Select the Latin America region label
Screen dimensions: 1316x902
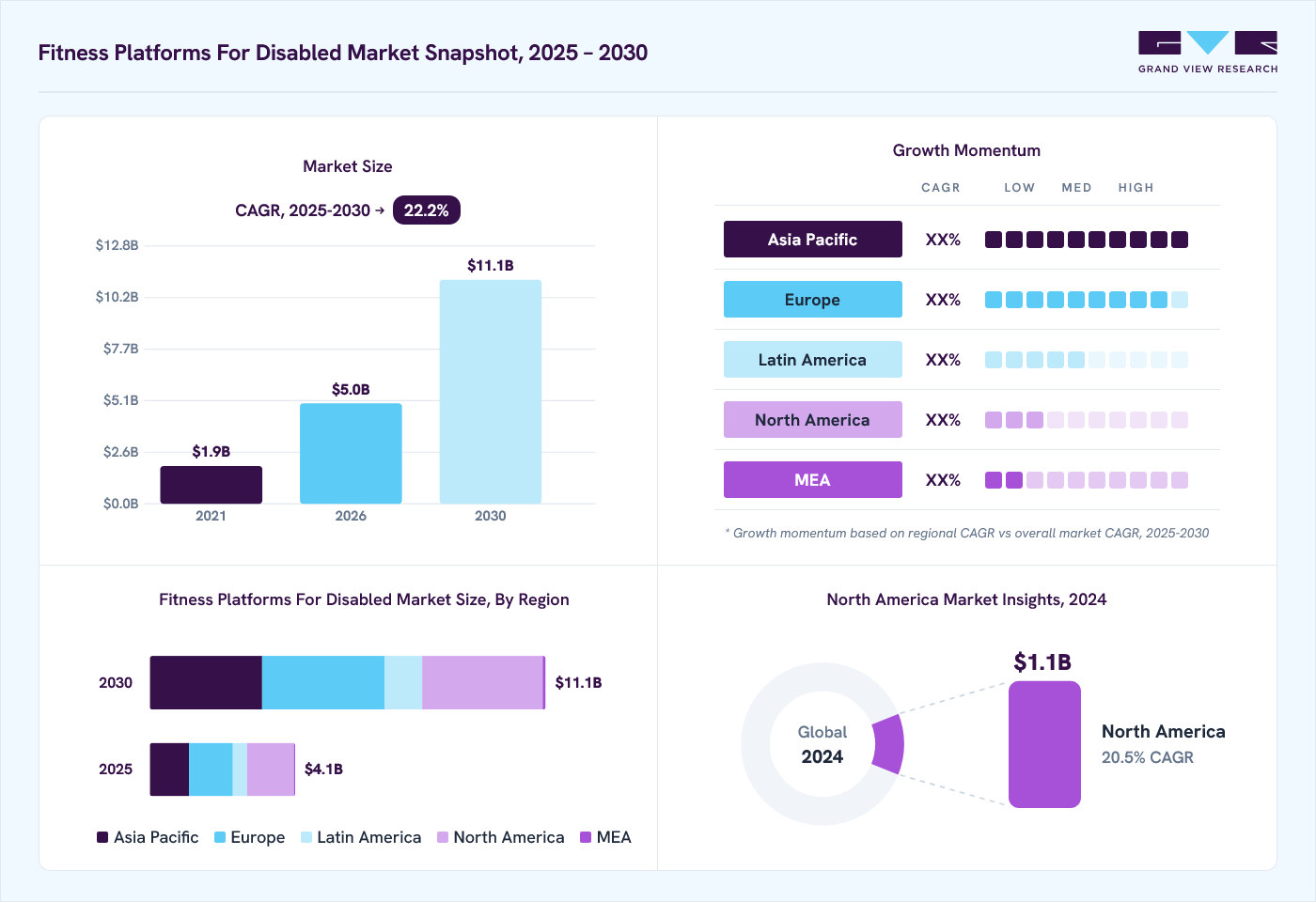[812, 360]
